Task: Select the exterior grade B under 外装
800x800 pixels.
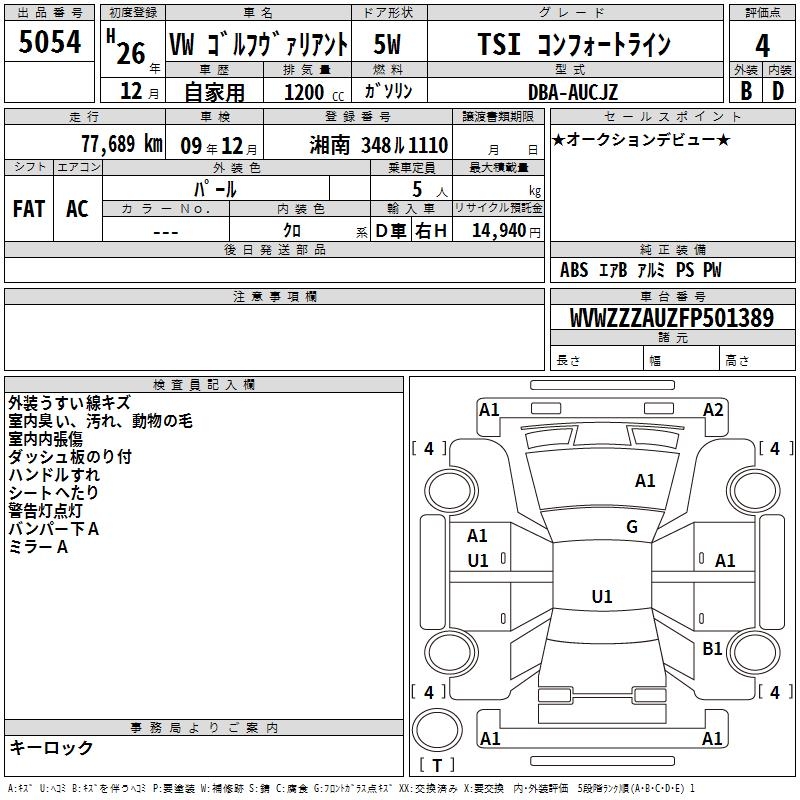Action: 746,91
